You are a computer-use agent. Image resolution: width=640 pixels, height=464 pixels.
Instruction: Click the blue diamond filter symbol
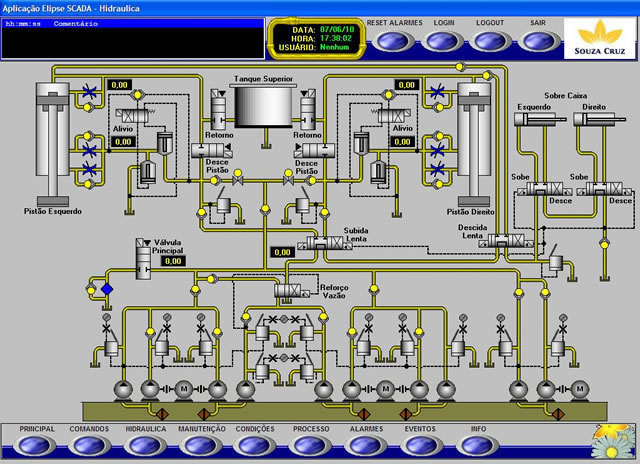coord(107,289)
